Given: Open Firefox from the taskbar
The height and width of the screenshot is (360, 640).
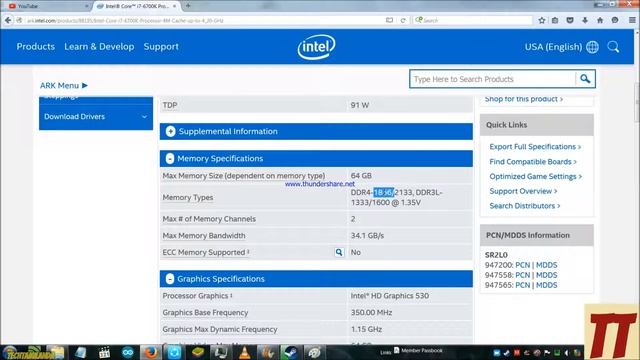Looking at the screenshot, I should click(x=151, y=352).
